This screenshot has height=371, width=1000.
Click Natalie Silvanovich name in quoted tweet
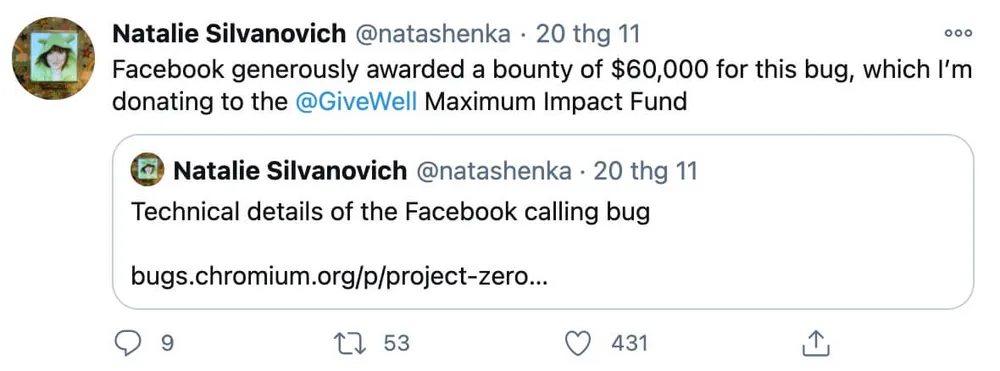point(290,171)
